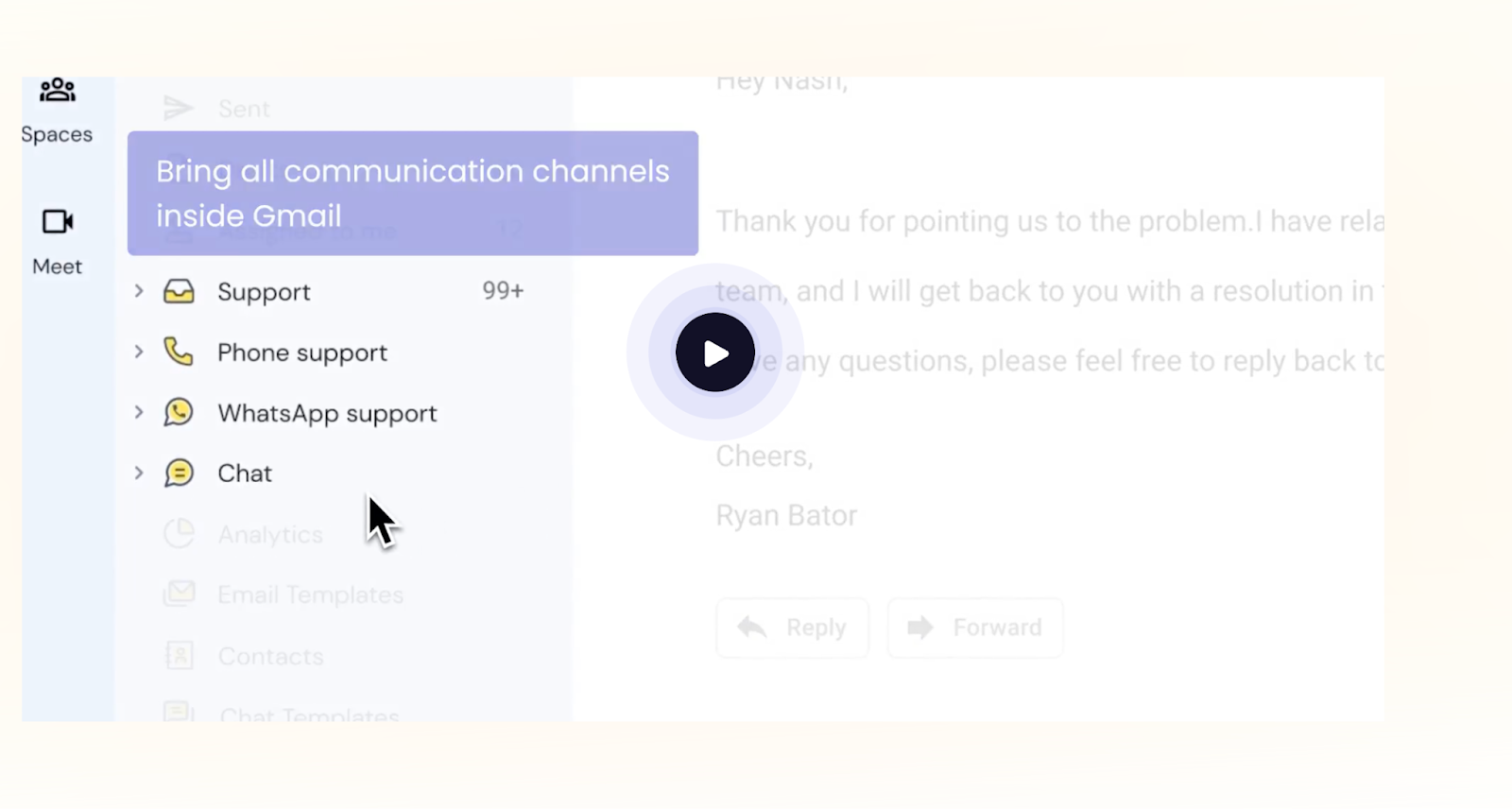
Task: Click the Contacts address book icon
Action: click(x=179, y=655)
